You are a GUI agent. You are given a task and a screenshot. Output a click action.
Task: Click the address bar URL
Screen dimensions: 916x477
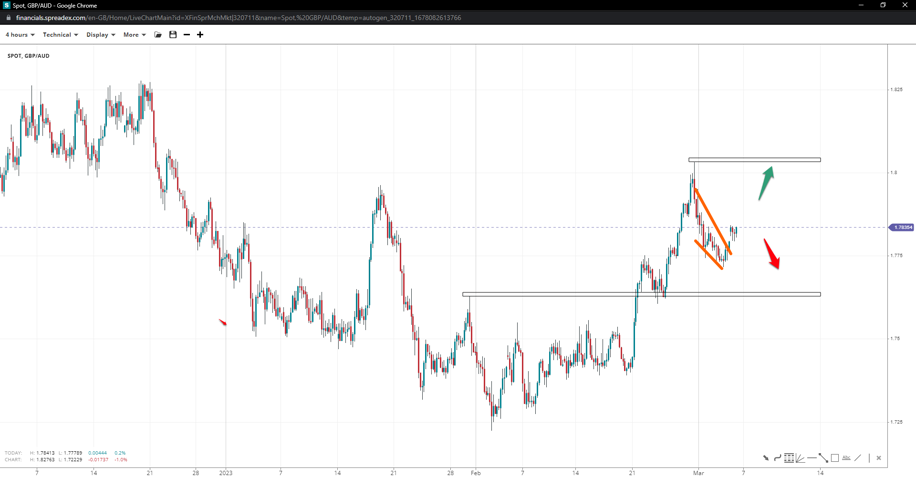pyautogui.click(x=238, y=18)
